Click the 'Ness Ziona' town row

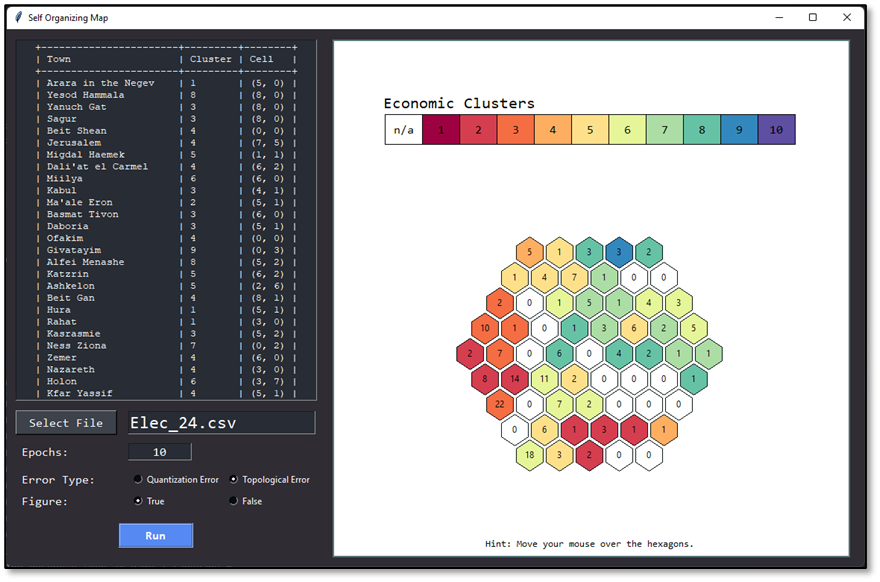(x=166, y=346)
